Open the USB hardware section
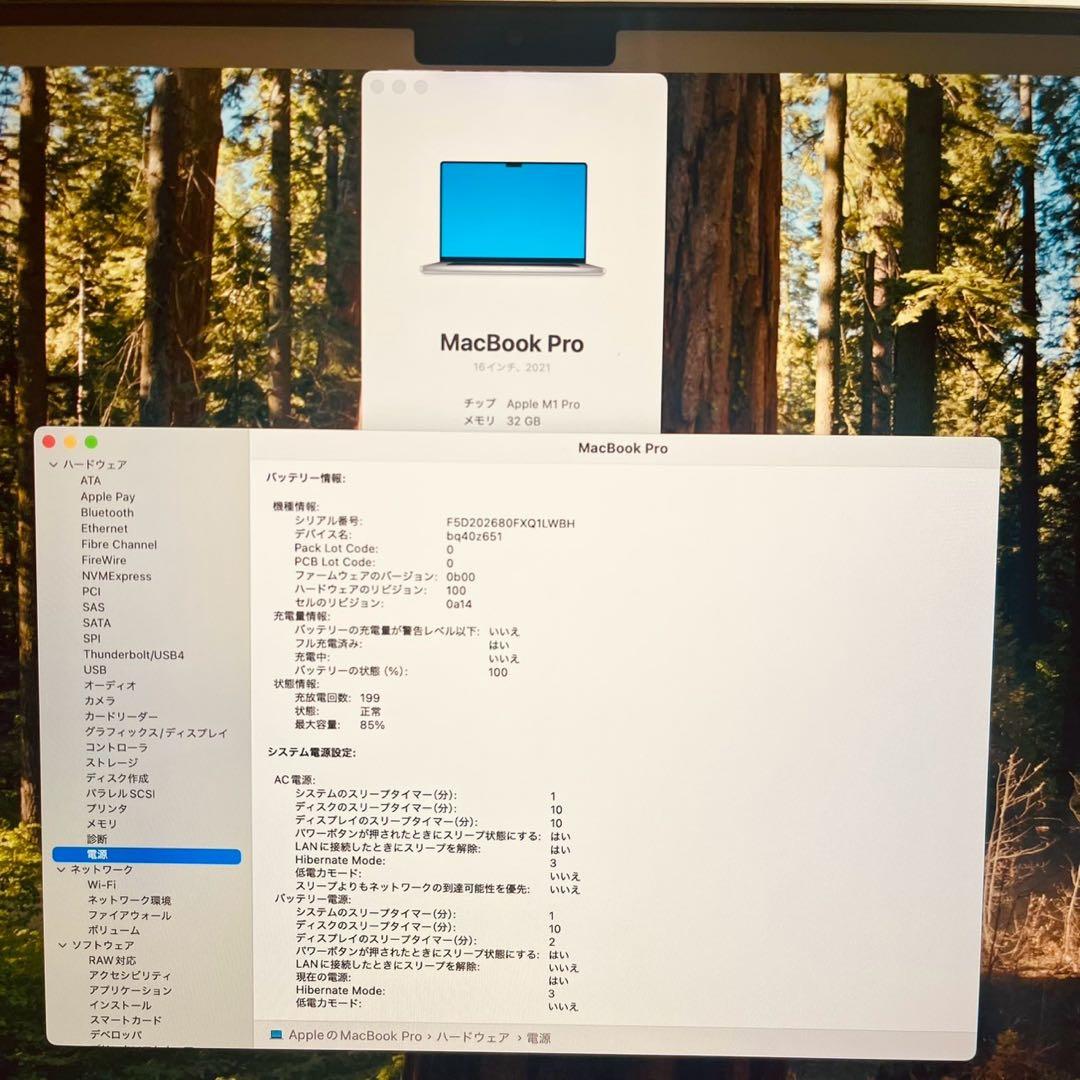1080x1080 pixels. point(96,669)
